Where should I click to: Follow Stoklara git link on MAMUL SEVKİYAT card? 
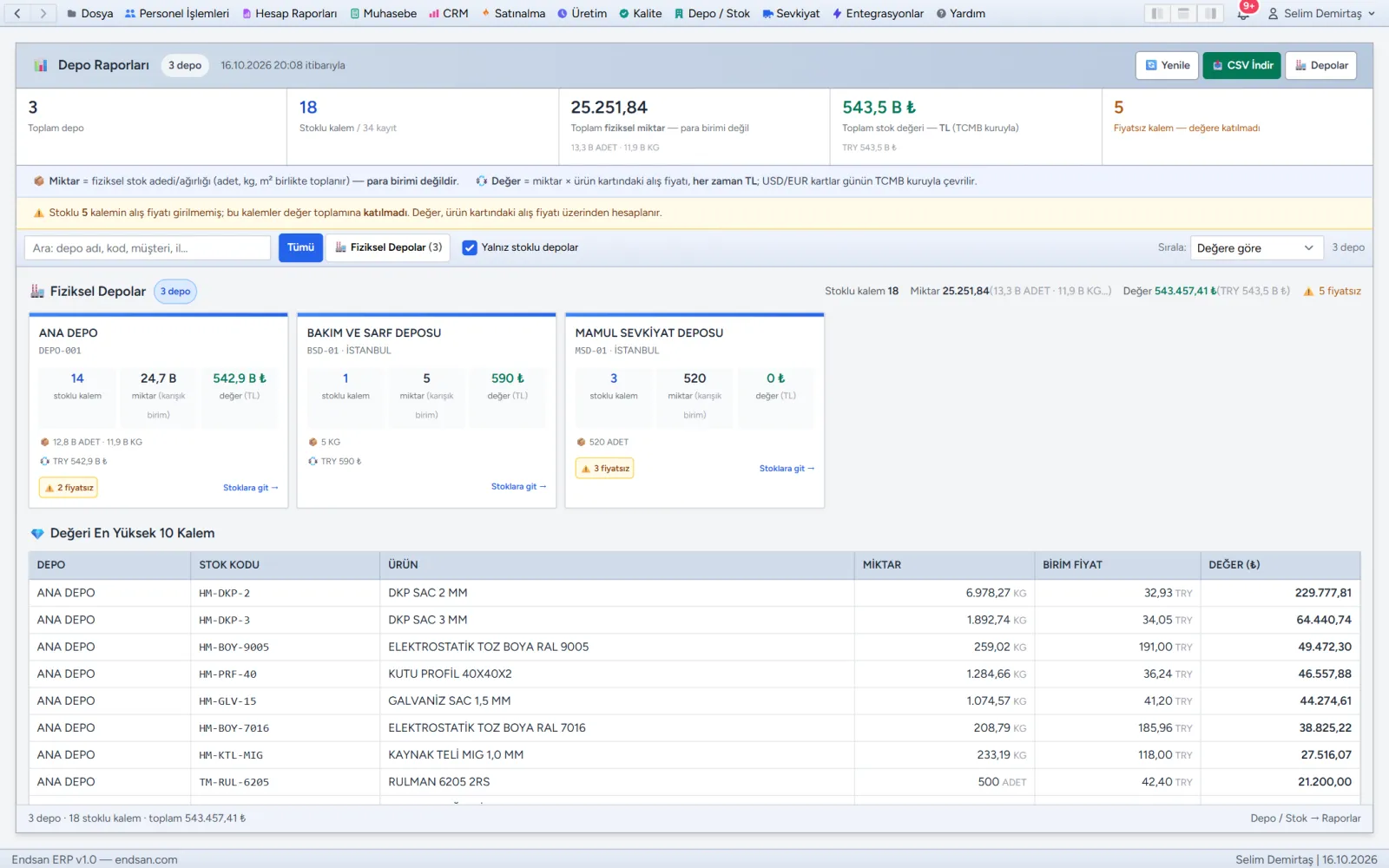pyautogui.click(x=787, y=469)
